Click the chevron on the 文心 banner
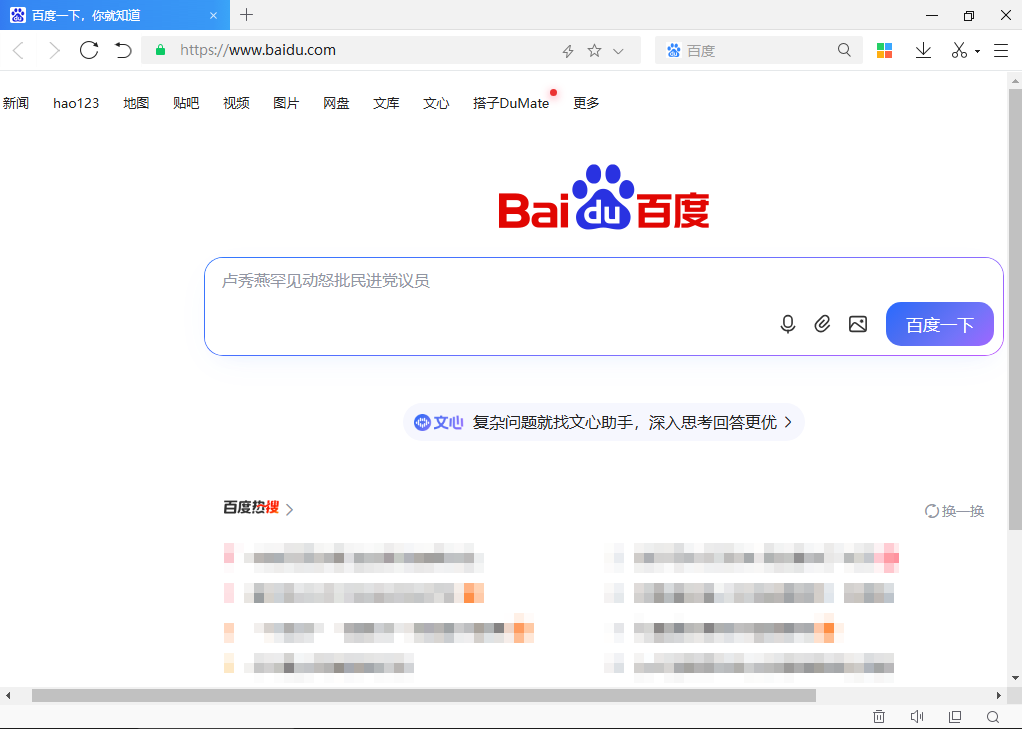Image resolution: width=1027 pixels, height=729 pixels. [788, 422]
